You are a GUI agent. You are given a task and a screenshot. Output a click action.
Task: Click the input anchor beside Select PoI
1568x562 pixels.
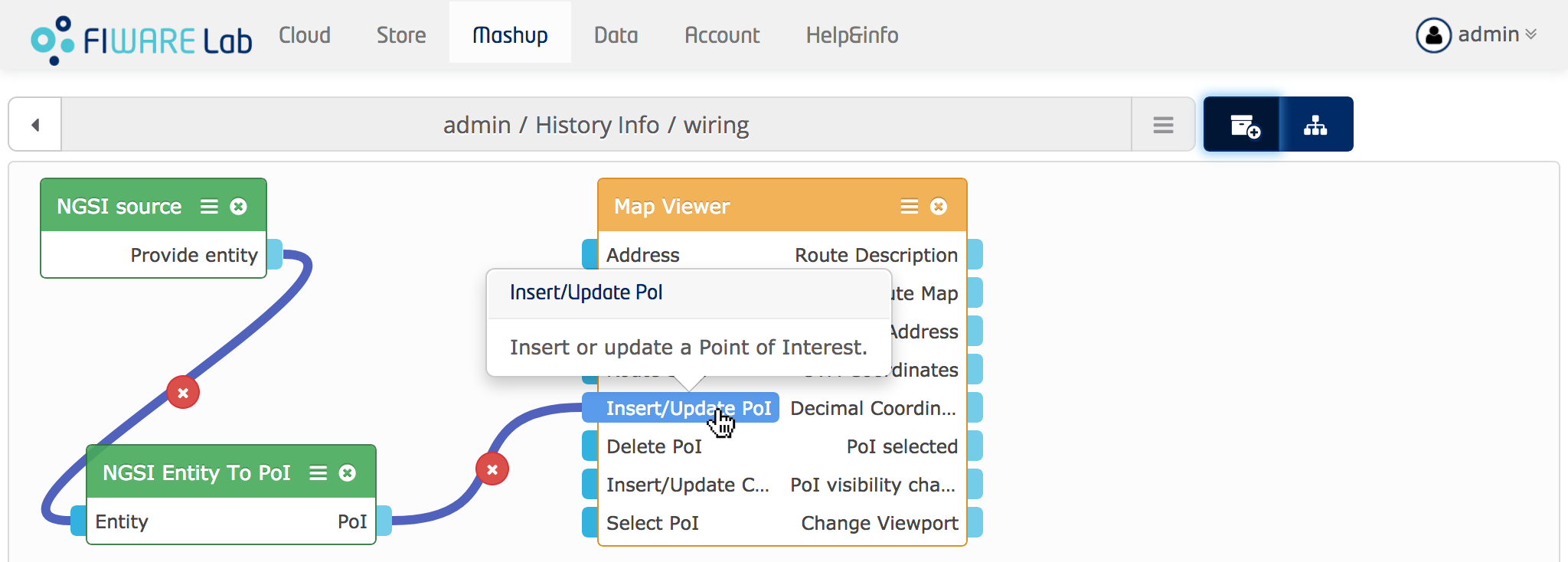click(x=590, y=522)
